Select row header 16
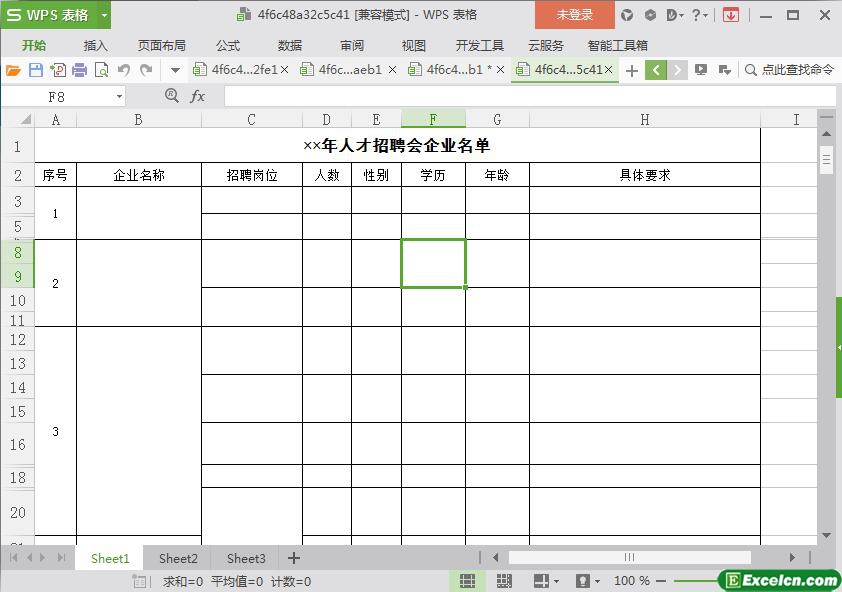Viewport: 842px width, 592px height. tap(18, 444)
